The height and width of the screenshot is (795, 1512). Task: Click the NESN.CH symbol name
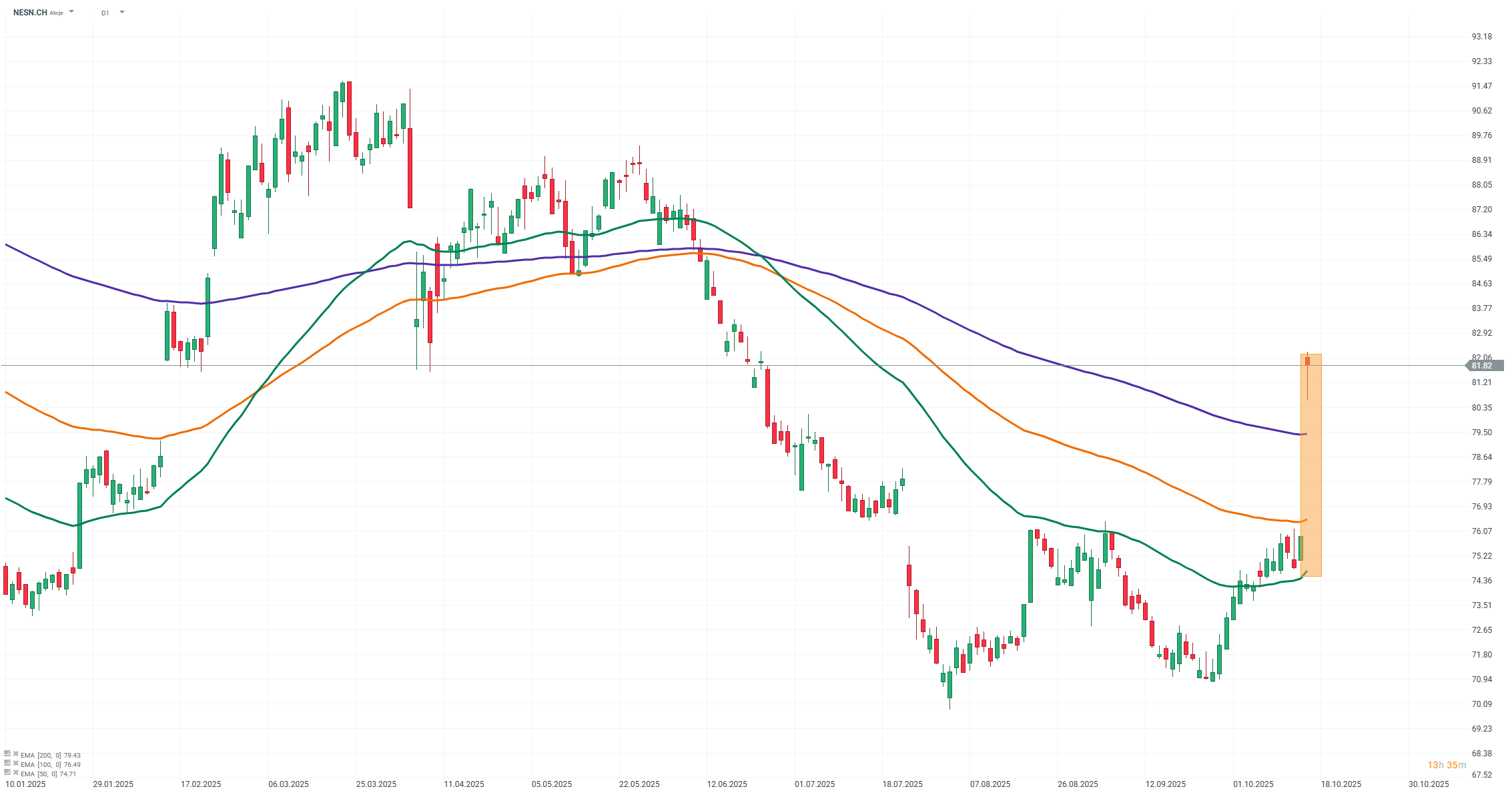click(x=30, y=13)
